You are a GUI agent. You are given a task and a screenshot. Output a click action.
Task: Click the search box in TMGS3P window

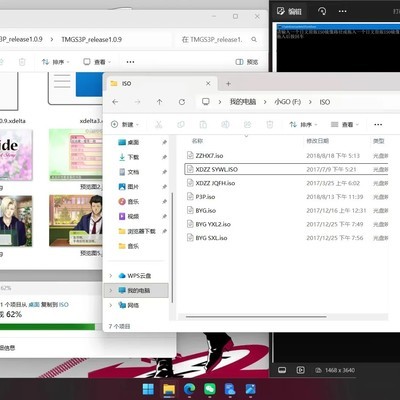[219, 39]
